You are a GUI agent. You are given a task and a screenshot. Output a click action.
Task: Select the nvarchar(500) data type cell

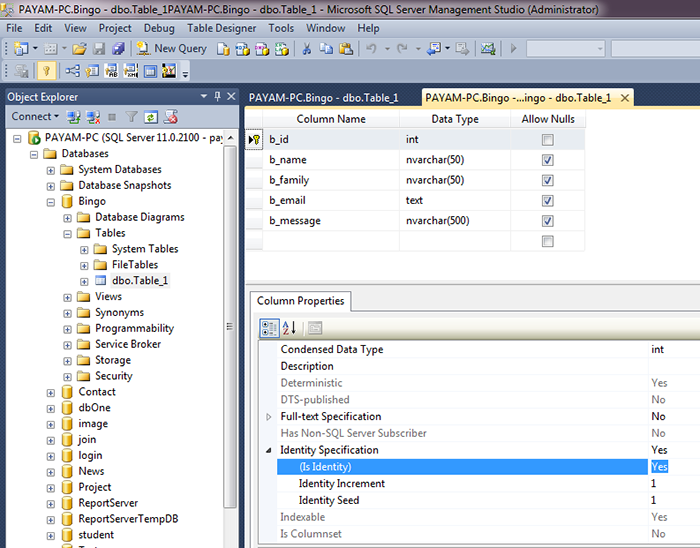tap(454, 220)
